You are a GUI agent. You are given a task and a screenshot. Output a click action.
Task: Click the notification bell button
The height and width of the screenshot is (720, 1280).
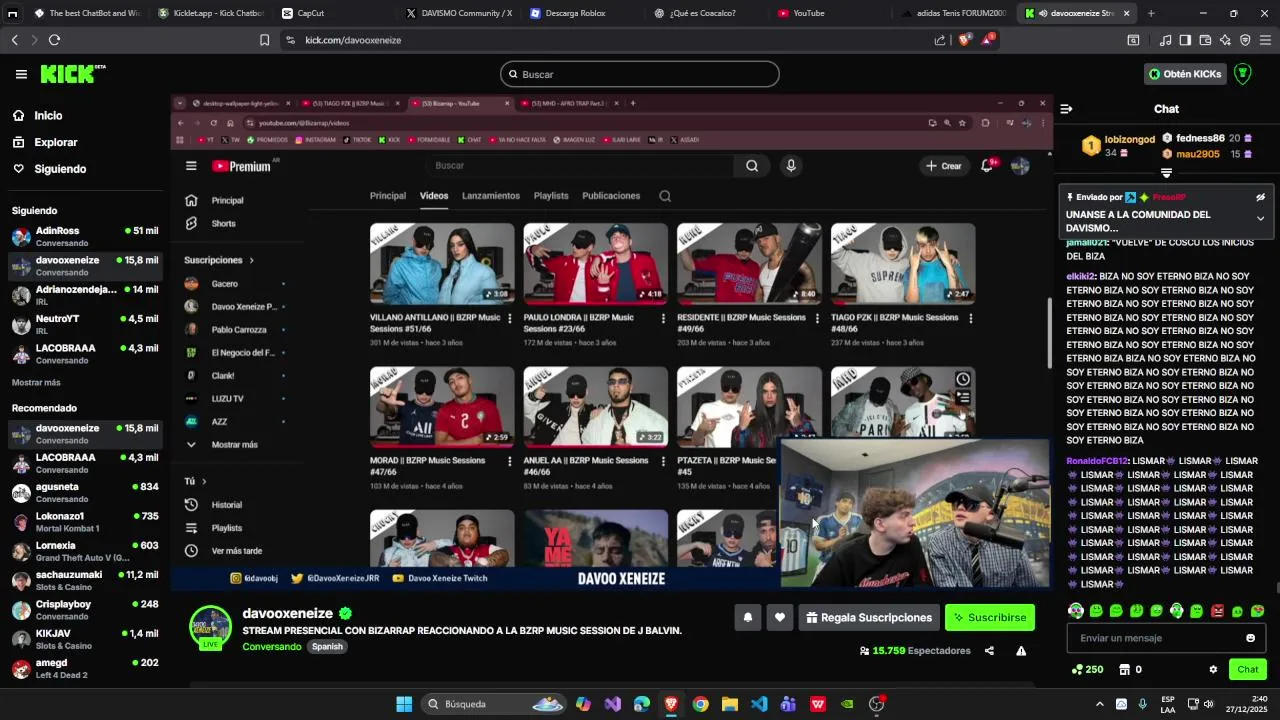[x=747, y=618]
